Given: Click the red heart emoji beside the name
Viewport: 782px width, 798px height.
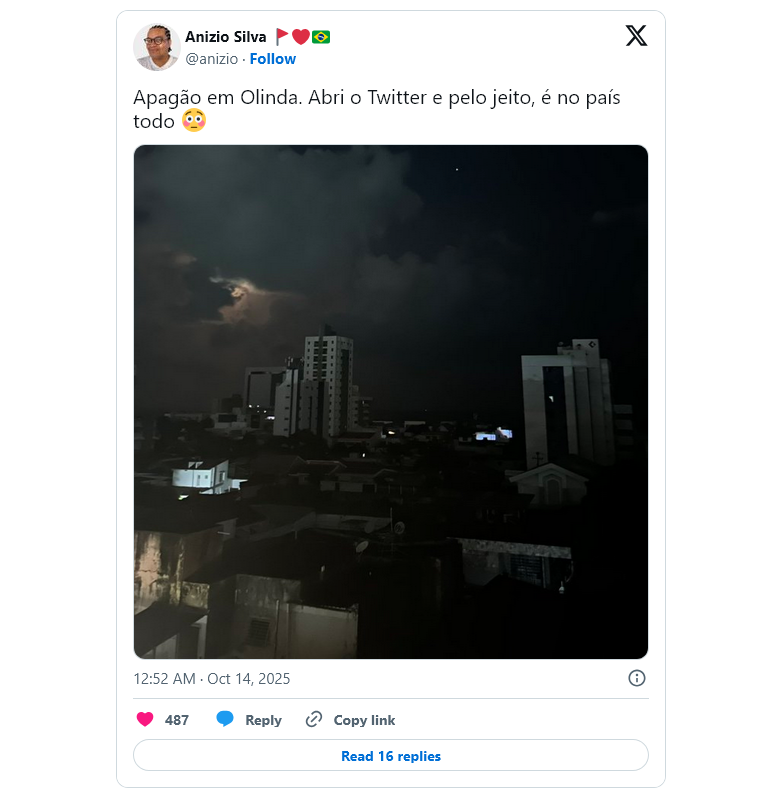Looking at the screenshot, I should [301, 37].
